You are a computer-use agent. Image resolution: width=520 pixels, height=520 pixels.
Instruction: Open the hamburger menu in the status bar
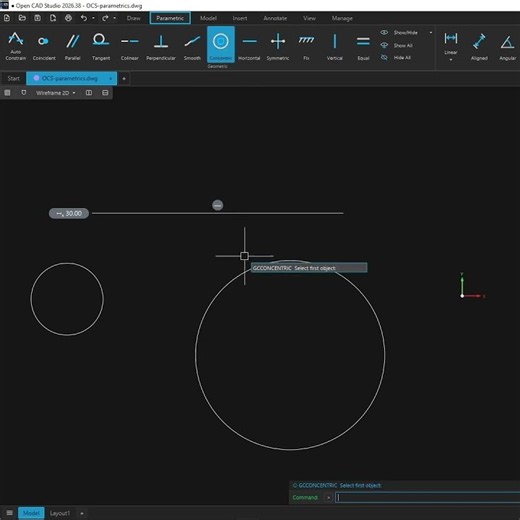click(x=9, y=513)
